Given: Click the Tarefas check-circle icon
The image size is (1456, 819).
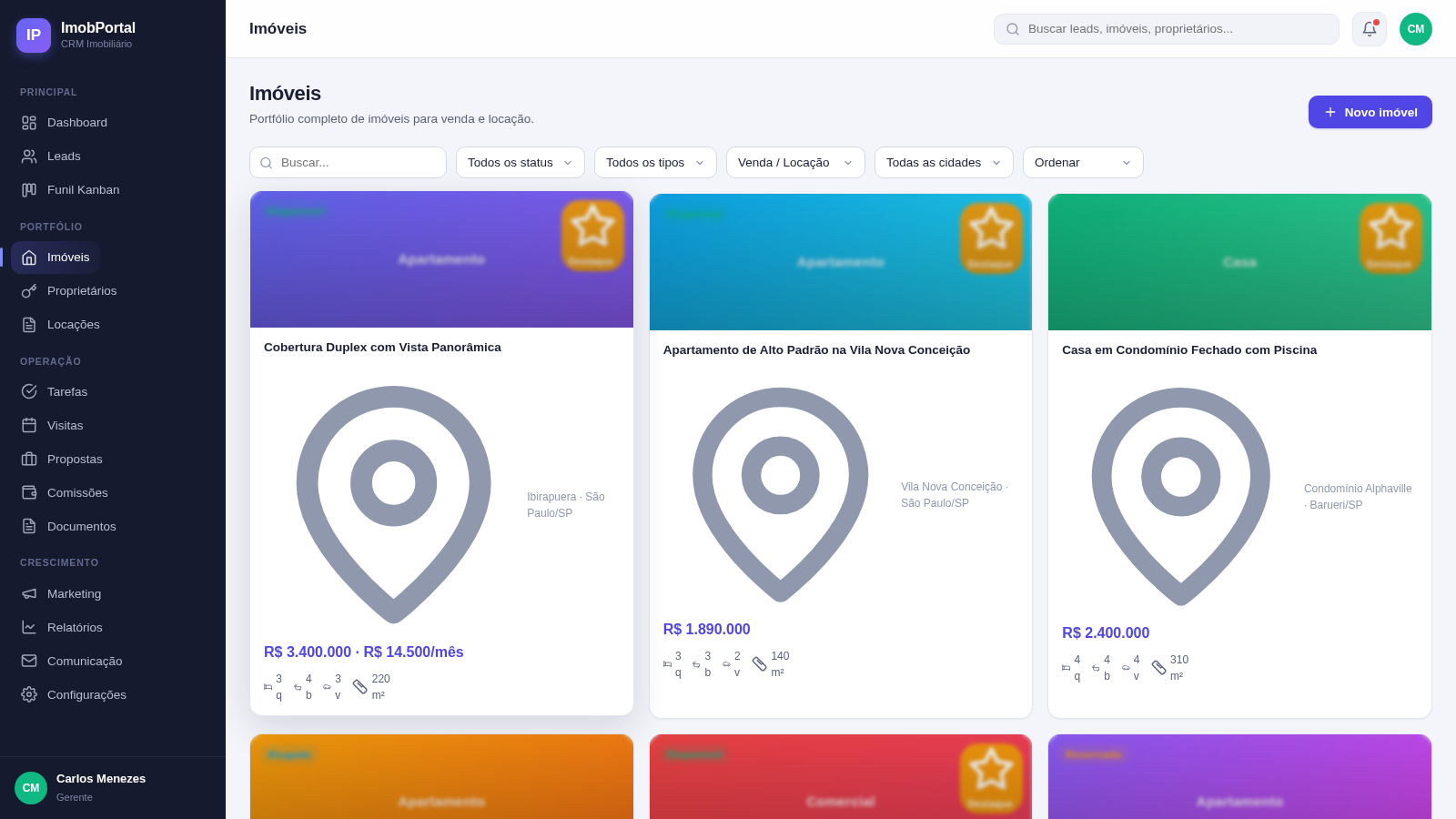Looking at the screenshot, I should pyautogui.click(x=29, y=392).
